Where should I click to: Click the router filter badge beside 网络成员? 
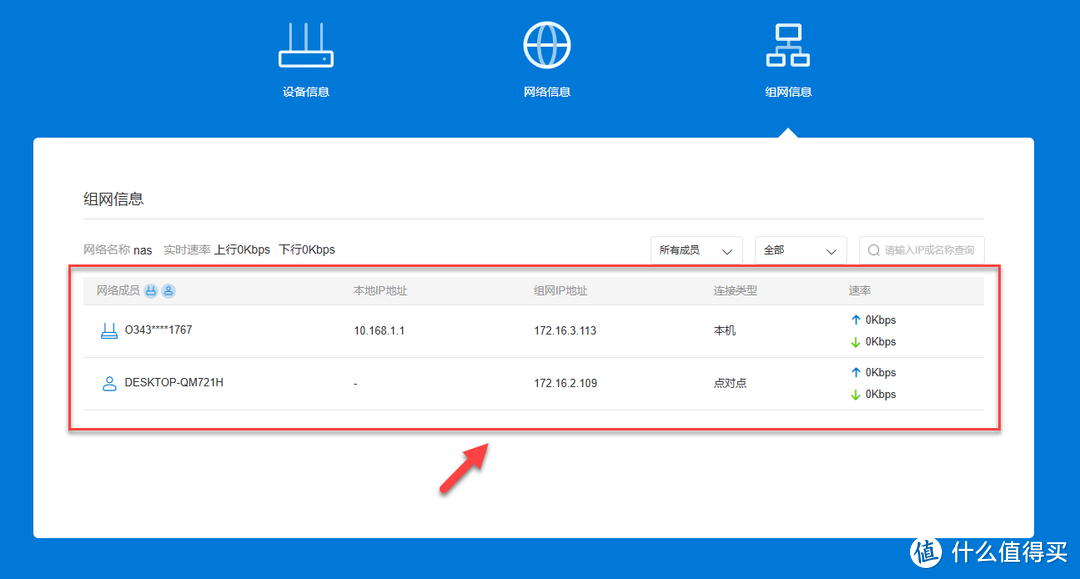pos(151,291)
